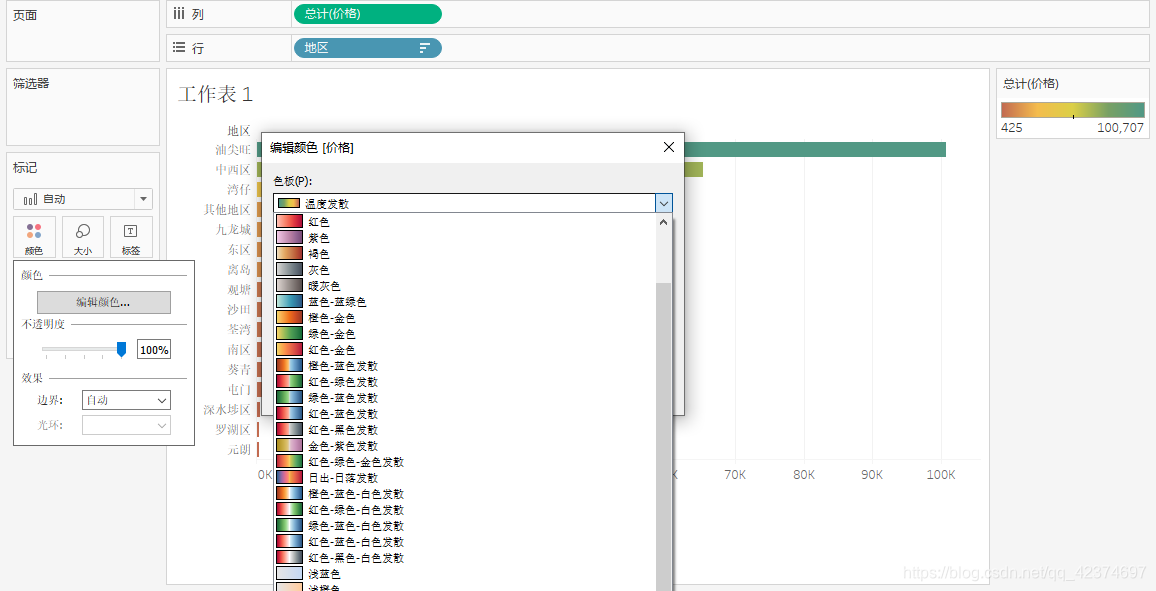1156x591 pixels.
Task: Select the 罗湖区 row label
Action: [233, 429]
